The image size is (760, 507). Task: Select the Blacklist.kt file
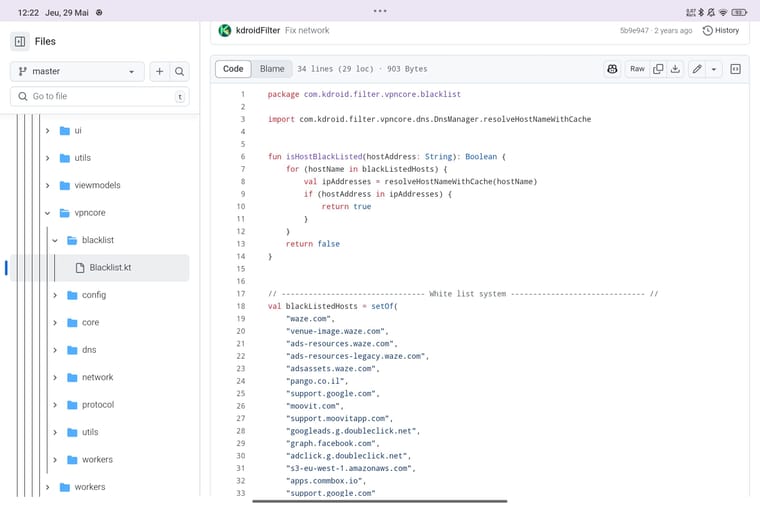tap(100, 268)
